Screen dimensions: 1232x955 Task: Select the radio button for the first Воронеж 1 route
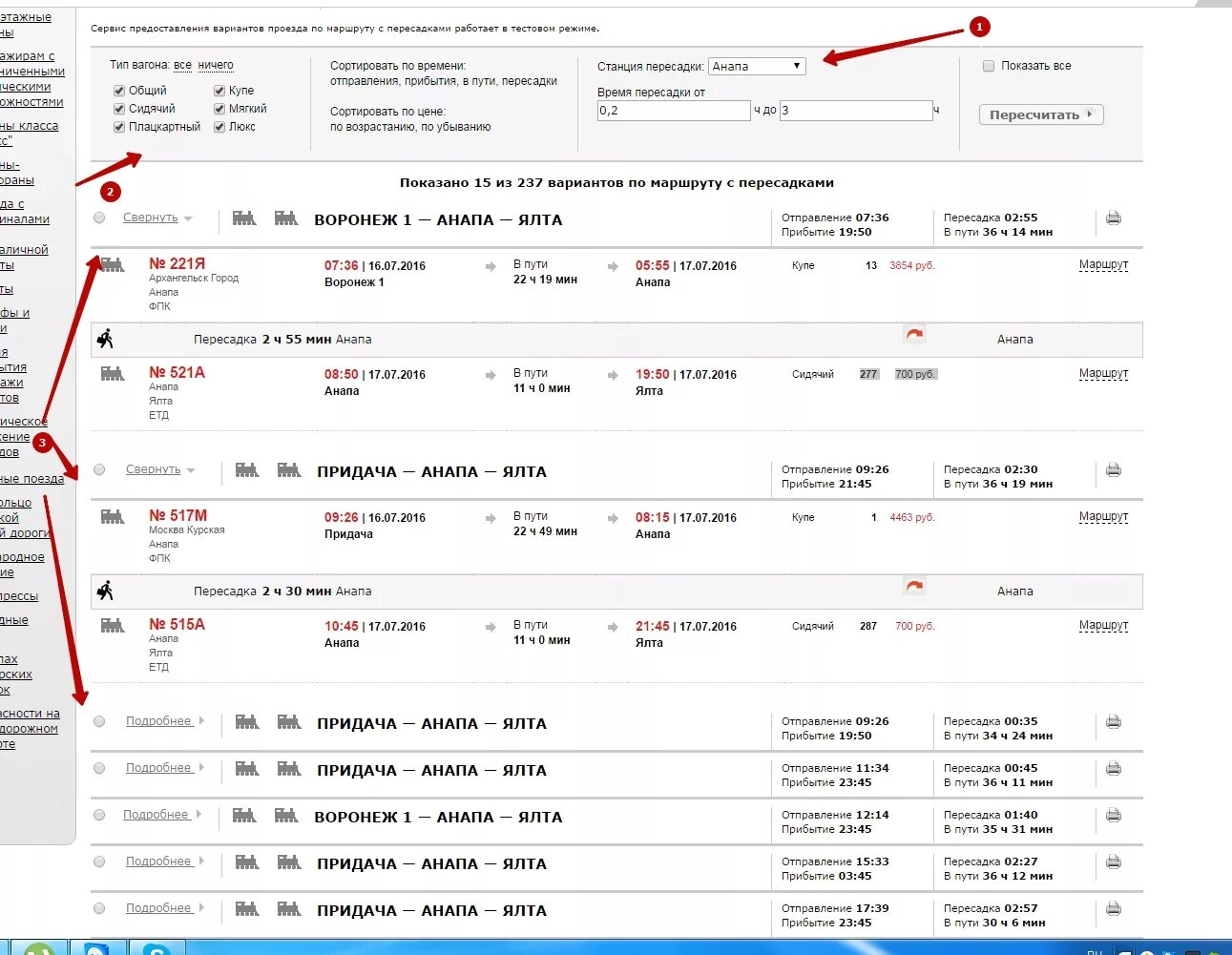pyautogui.click(x=99, y=218)
